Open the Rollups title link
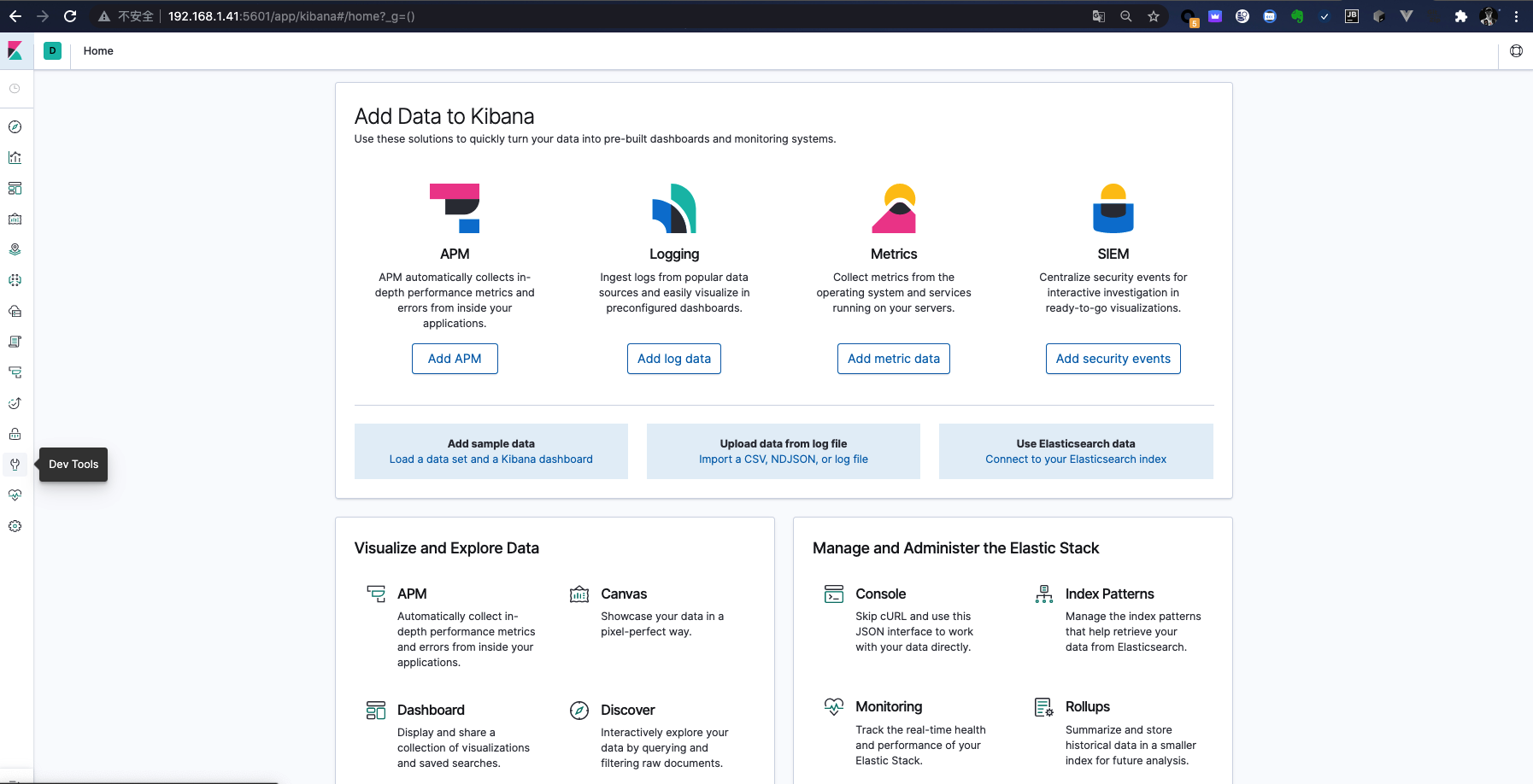 tap(1088, 706)
